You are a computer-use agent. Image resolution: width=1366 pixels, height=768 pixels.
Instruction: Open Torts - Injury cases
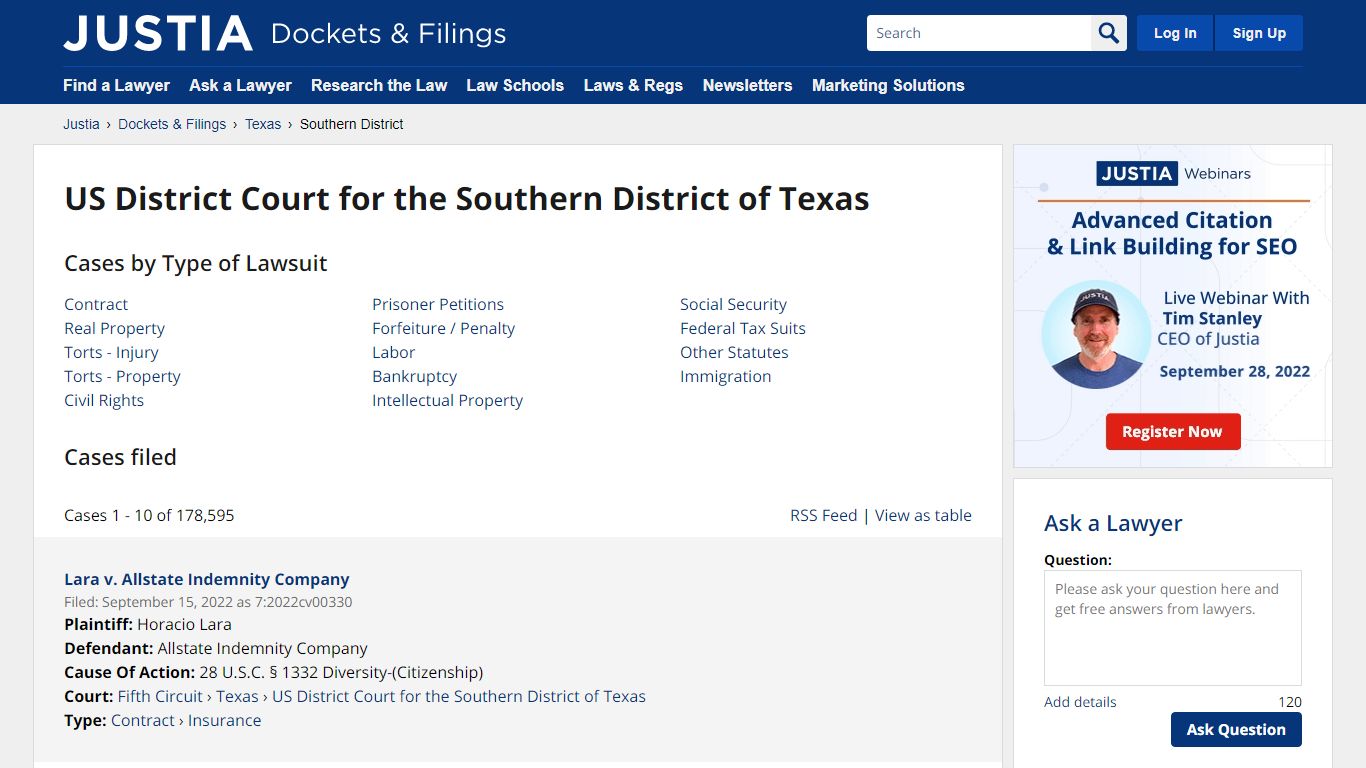[111, 352]
